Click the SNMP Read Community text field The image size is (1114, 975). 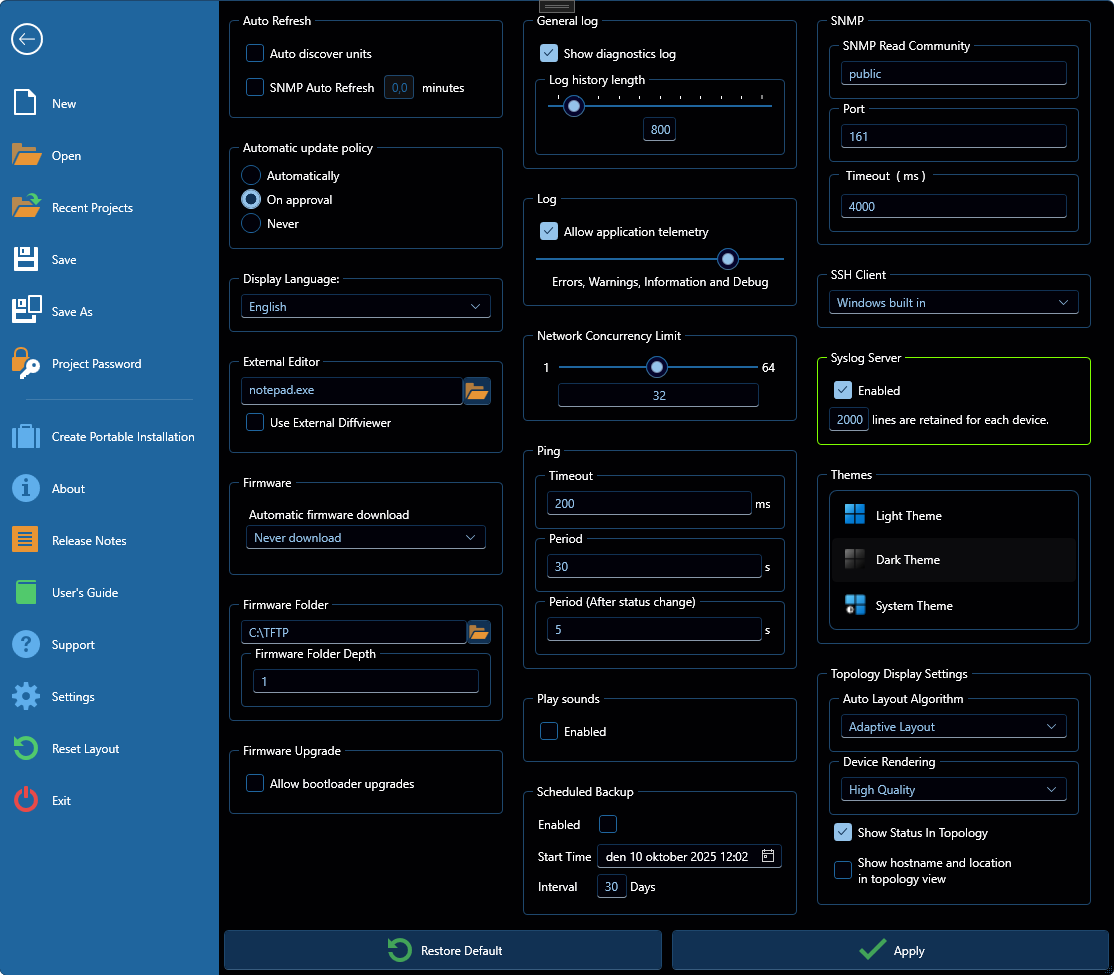[953, 73]
